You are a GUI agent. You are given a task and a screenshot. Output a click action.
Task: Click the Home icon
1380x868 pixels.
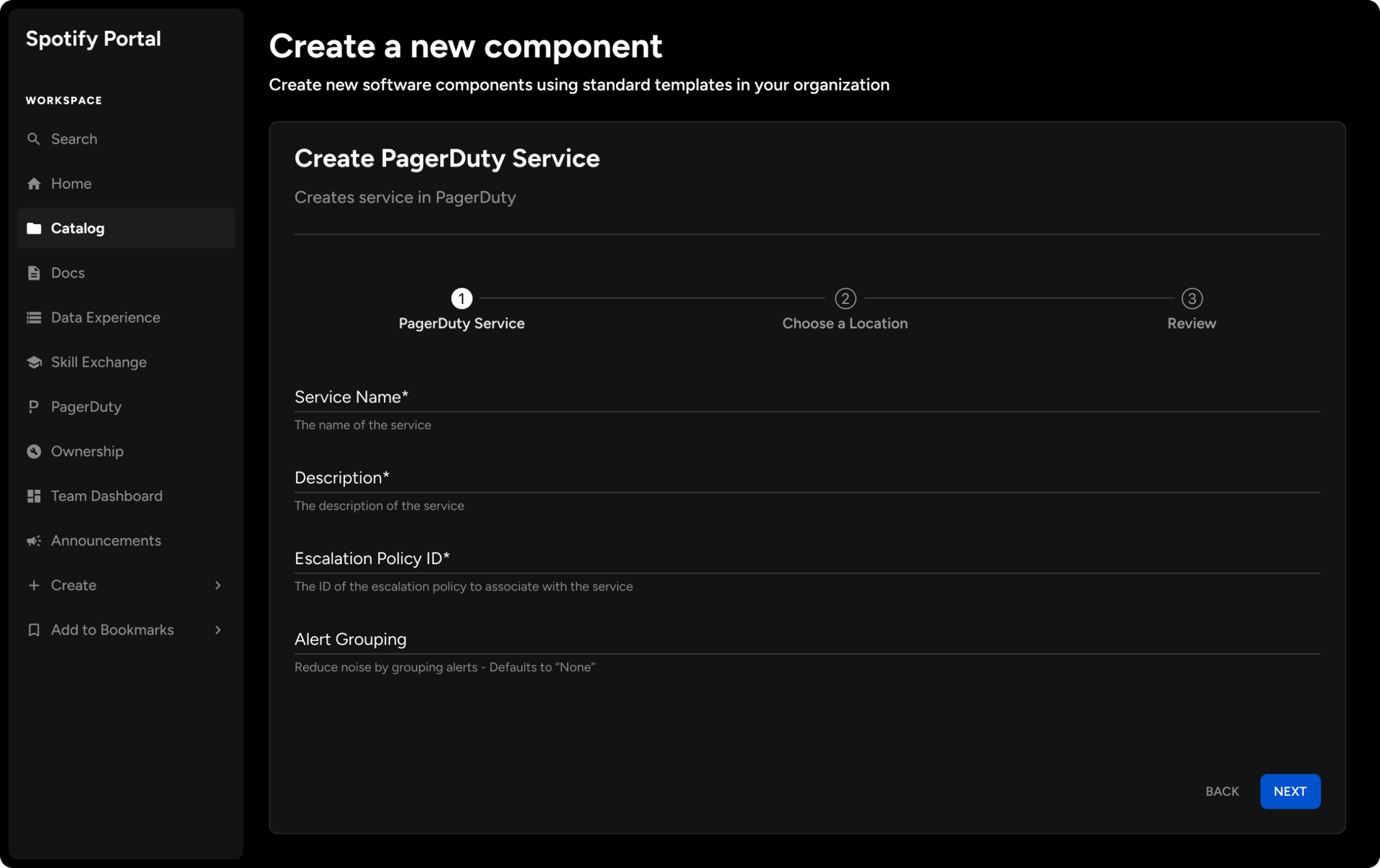coord(34,183)
